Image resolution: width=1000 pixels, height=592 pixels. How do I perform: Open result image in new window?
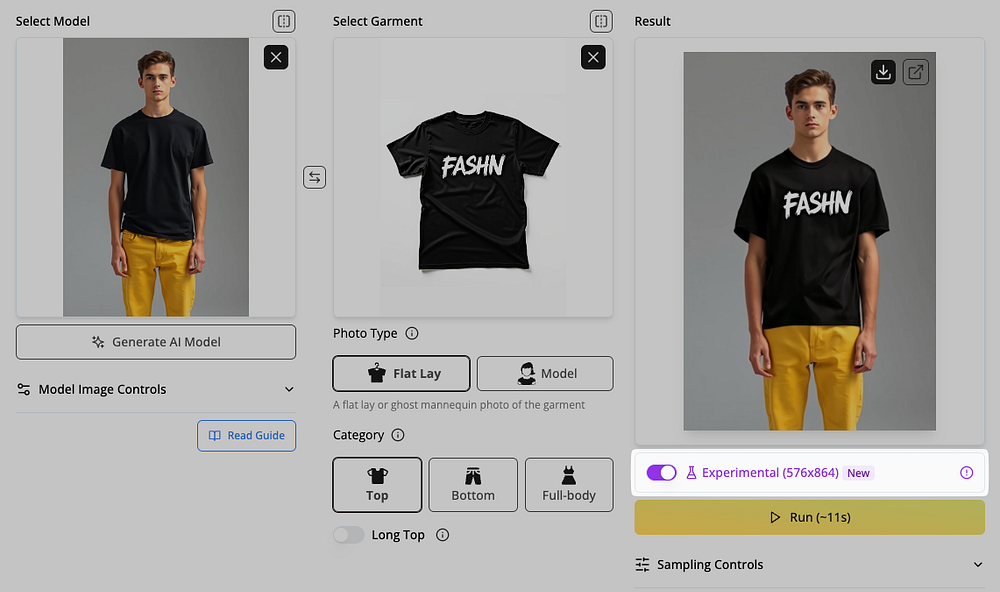916,72
